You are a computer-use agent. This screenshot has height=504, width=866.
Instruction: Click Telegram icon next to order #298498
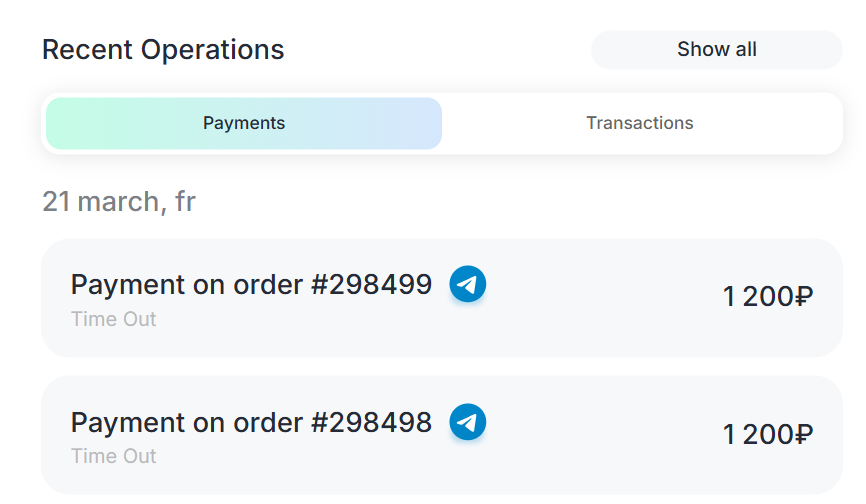[x=467, y=422]
